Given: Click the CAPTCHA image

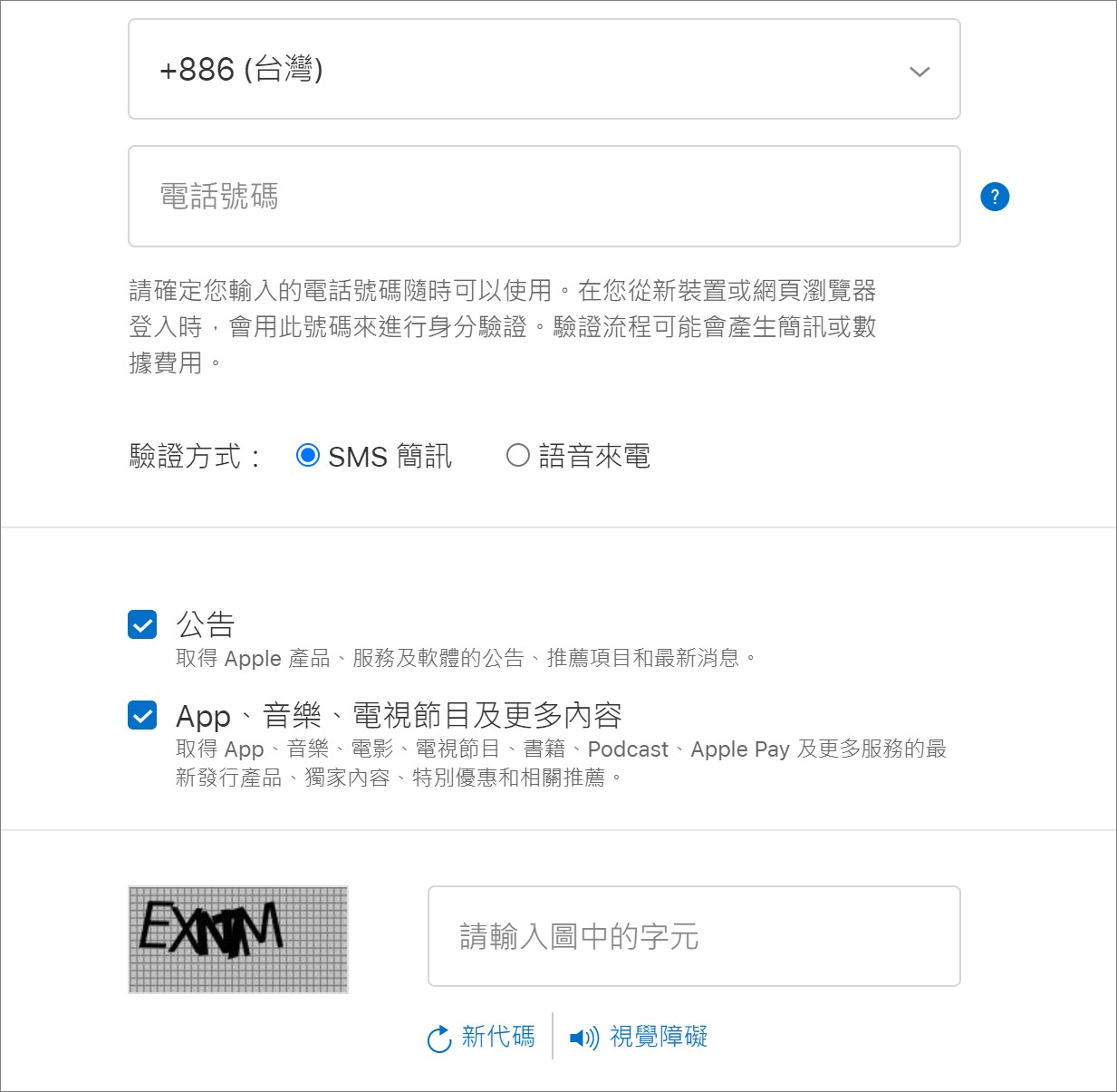Looking at the screenshot, I should [238, 940].
